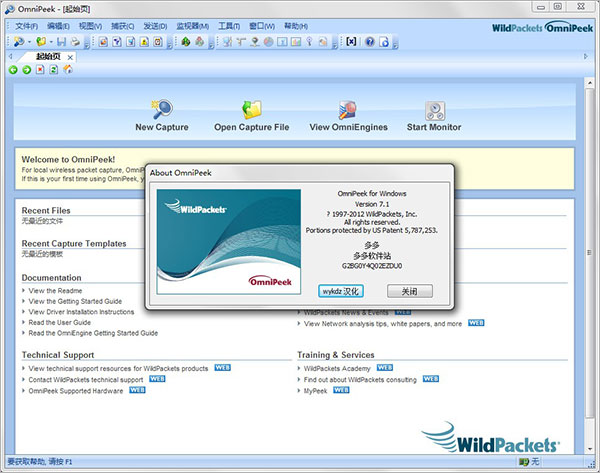This screenshot has width=600, height=473.
Task: Click the Start Monitor icon
Action: (x=435, y=111)
